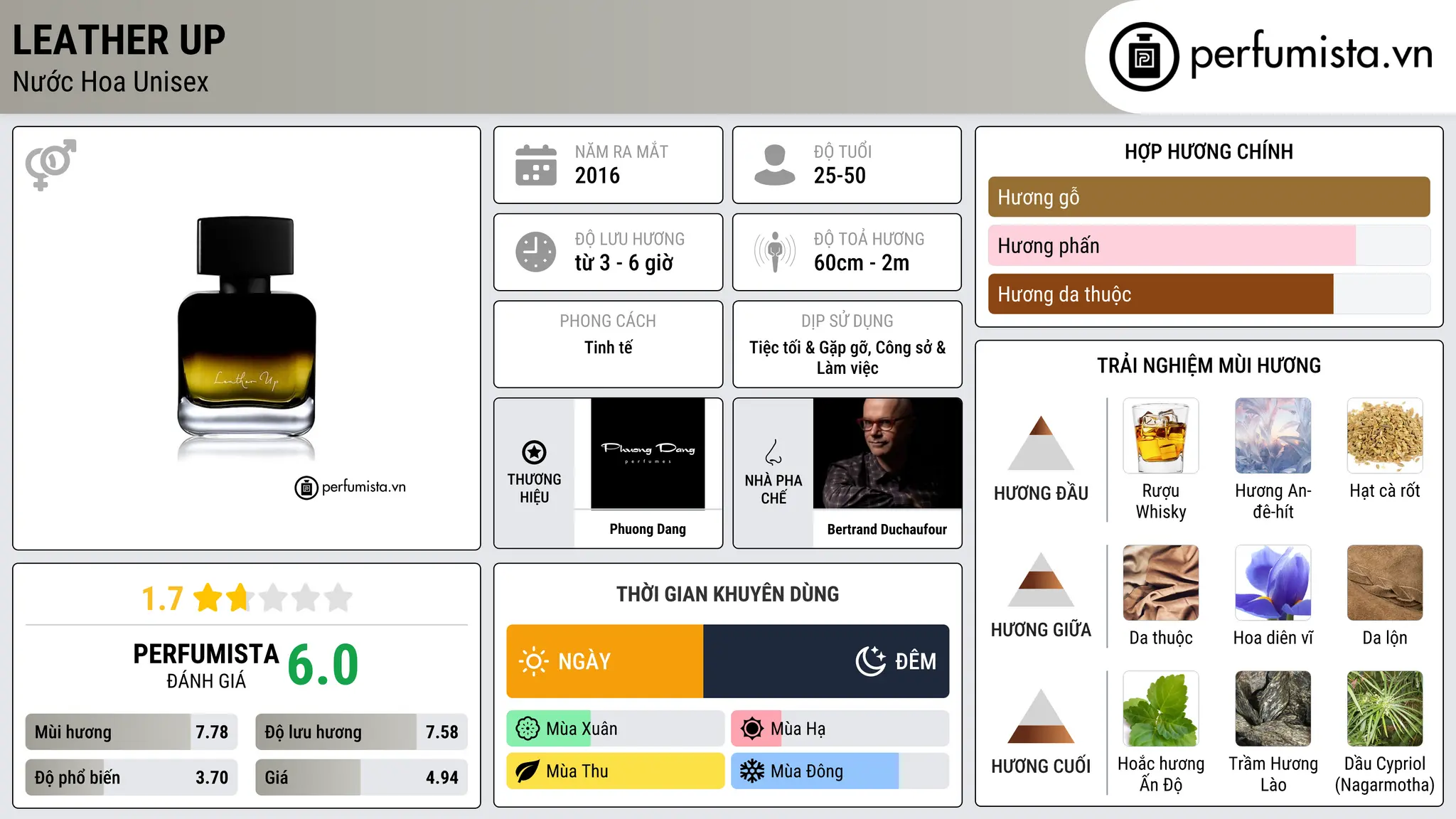
Task: Select the Hoa diên vĩ note image
Action: pos(1273,583)
